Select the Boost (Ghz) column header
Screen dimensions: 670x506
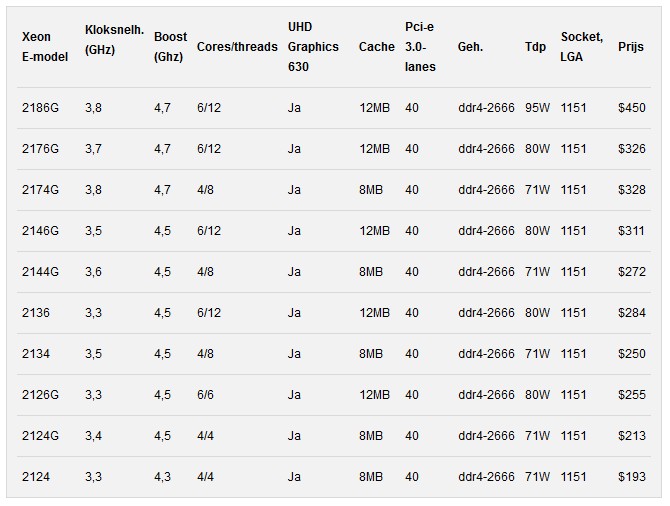click(170, 47)
